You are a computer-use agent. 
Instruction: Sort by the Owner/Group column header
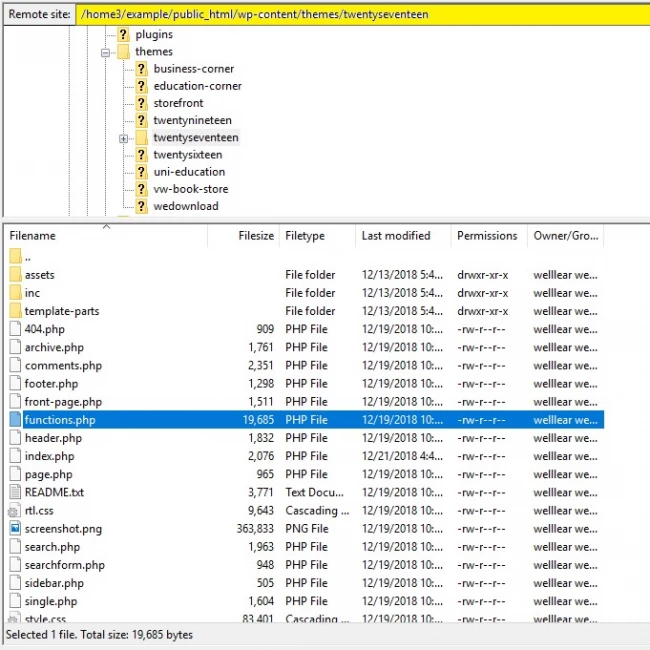[565, 236]
